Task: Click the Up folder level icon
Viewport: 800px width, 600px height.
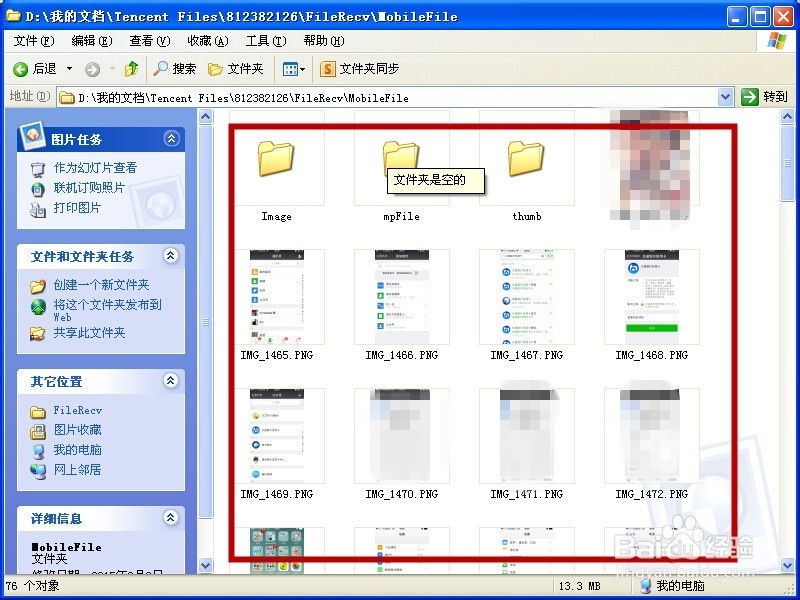Action: (x=131, y=69)
